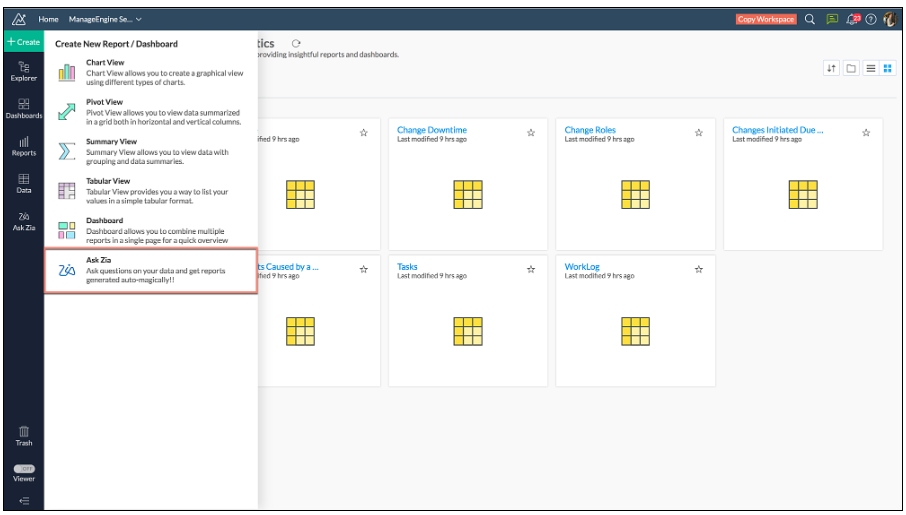Click the Tasks table thumbnail
This screenshot has width=906, height=515.
(x=468, y=331)
